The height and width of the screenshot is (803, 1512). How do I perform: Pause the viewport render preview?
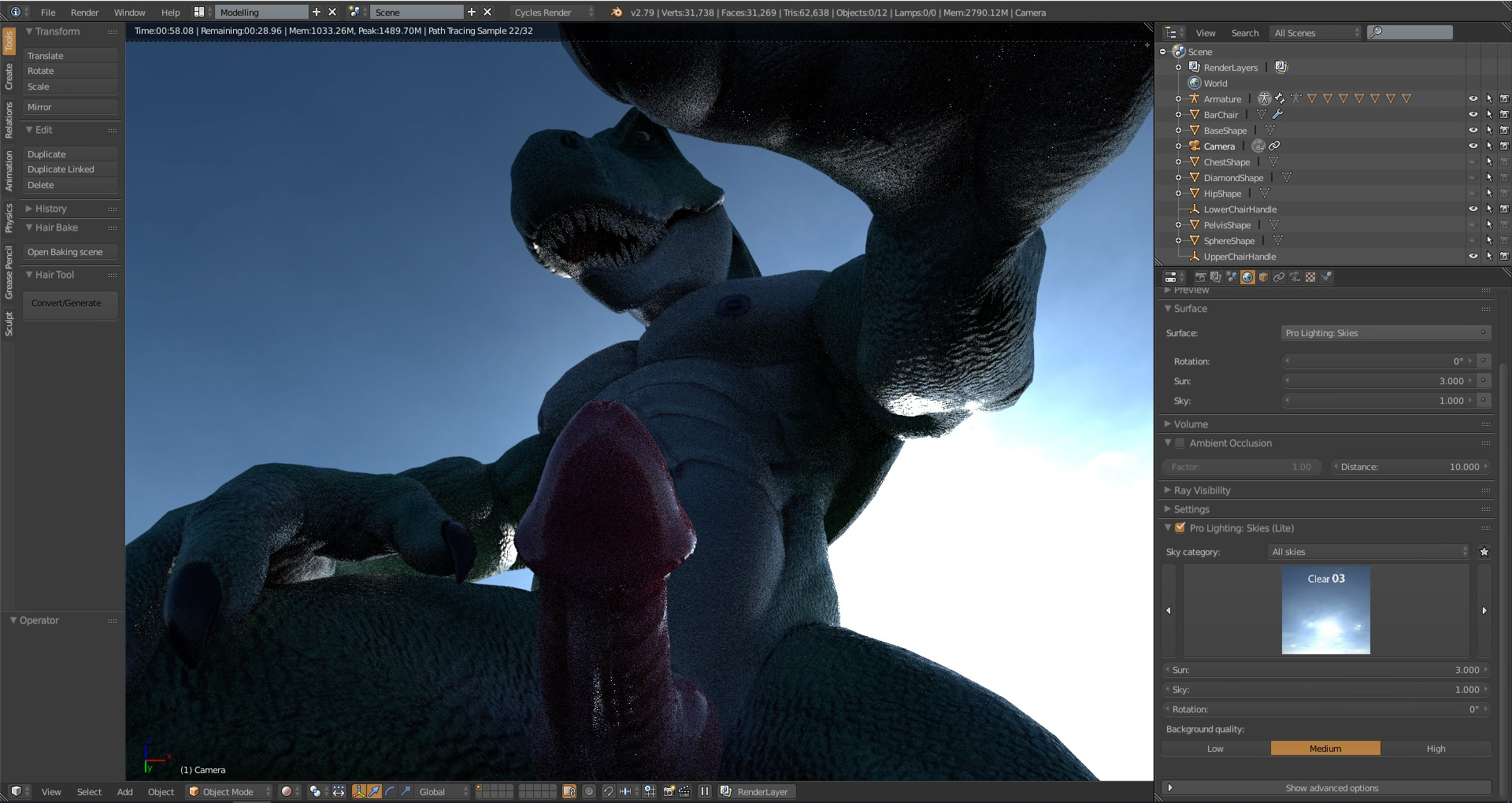click(705, 791)
